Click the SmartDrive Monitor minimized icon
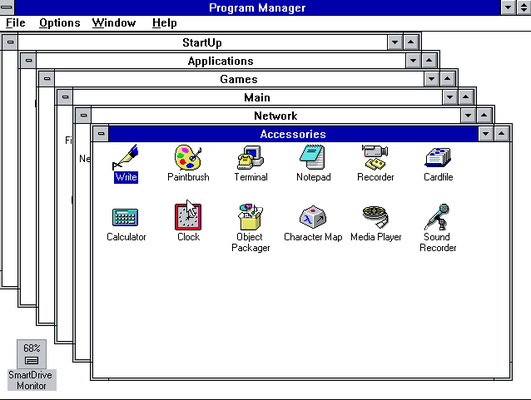Image resolution: width=531 pixels, height=400 pixels. [x=31, y=355]
